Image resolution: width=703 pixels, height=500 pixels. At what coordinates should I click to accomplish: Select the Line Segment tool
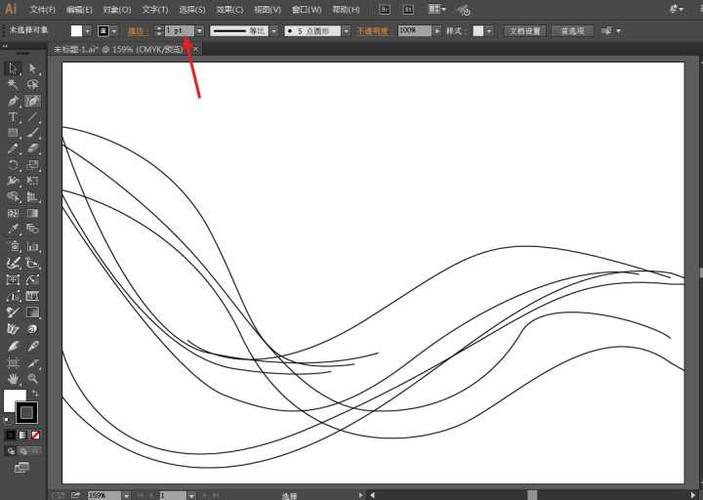(32, 117)
